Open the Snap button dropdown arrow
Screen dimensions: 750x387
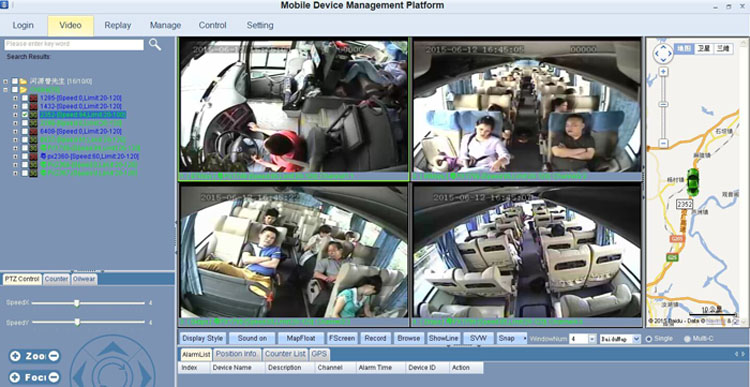point(525,338)
